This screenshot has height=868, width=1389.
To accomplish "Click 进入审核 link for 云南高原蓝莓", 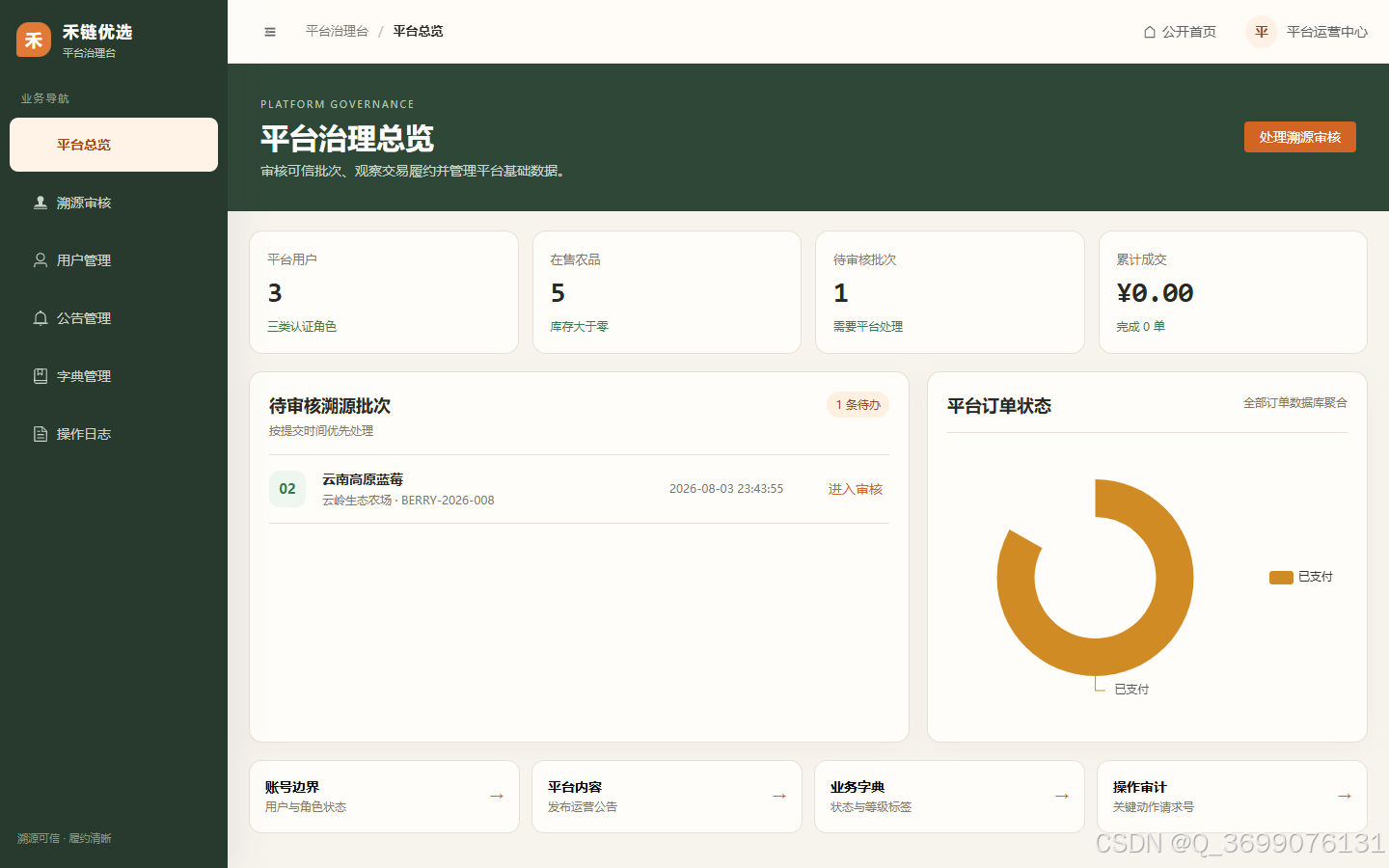I will click(x=856, y=489).
